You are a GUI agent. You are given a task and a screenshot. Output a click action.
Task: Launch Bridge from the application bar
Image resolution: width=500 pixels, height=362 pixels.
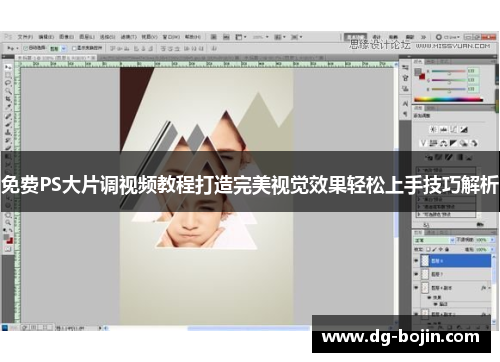click(214, 37)
